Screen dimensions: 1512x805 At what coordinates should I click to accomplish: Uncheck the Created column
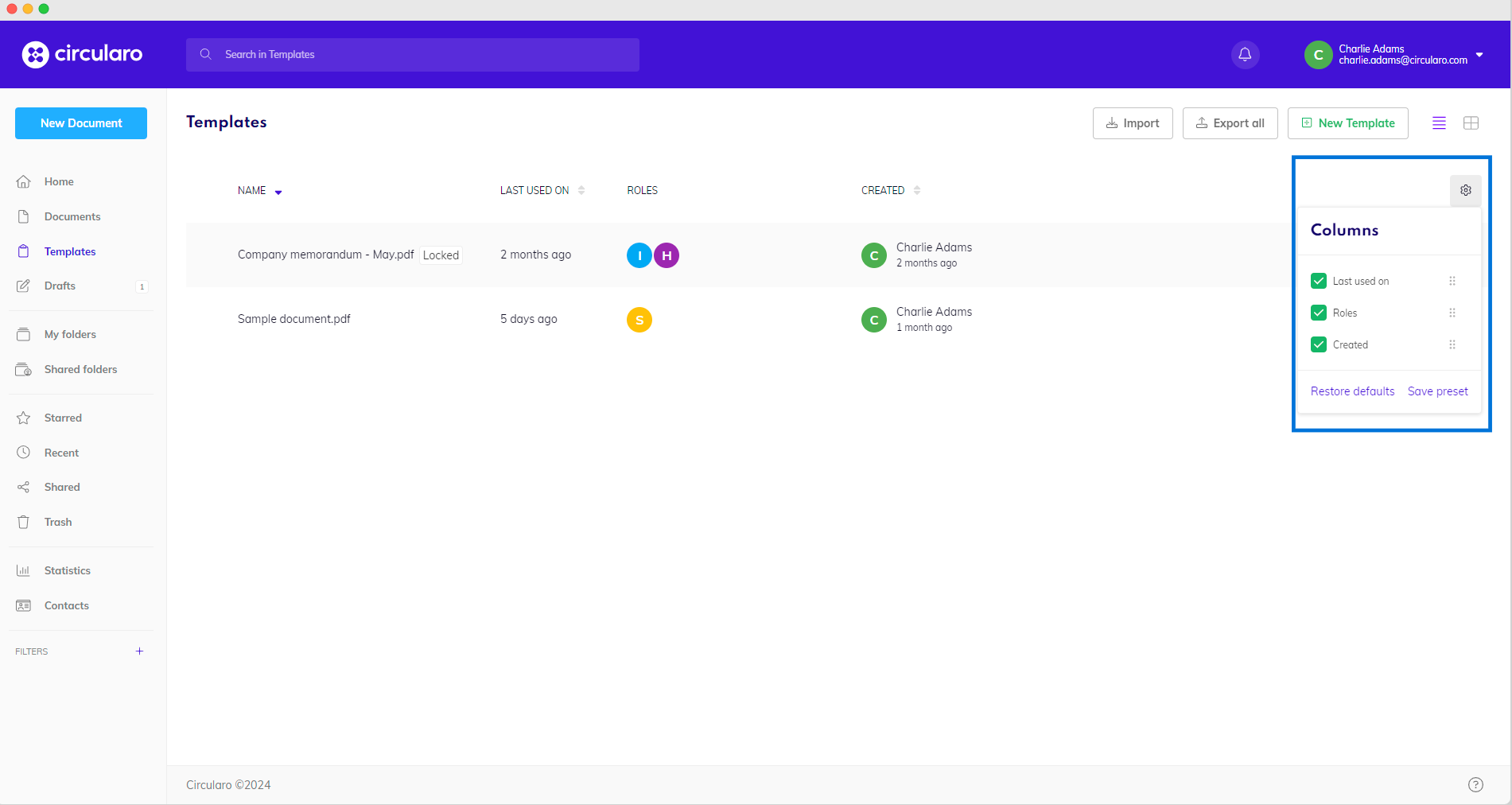1319,344
